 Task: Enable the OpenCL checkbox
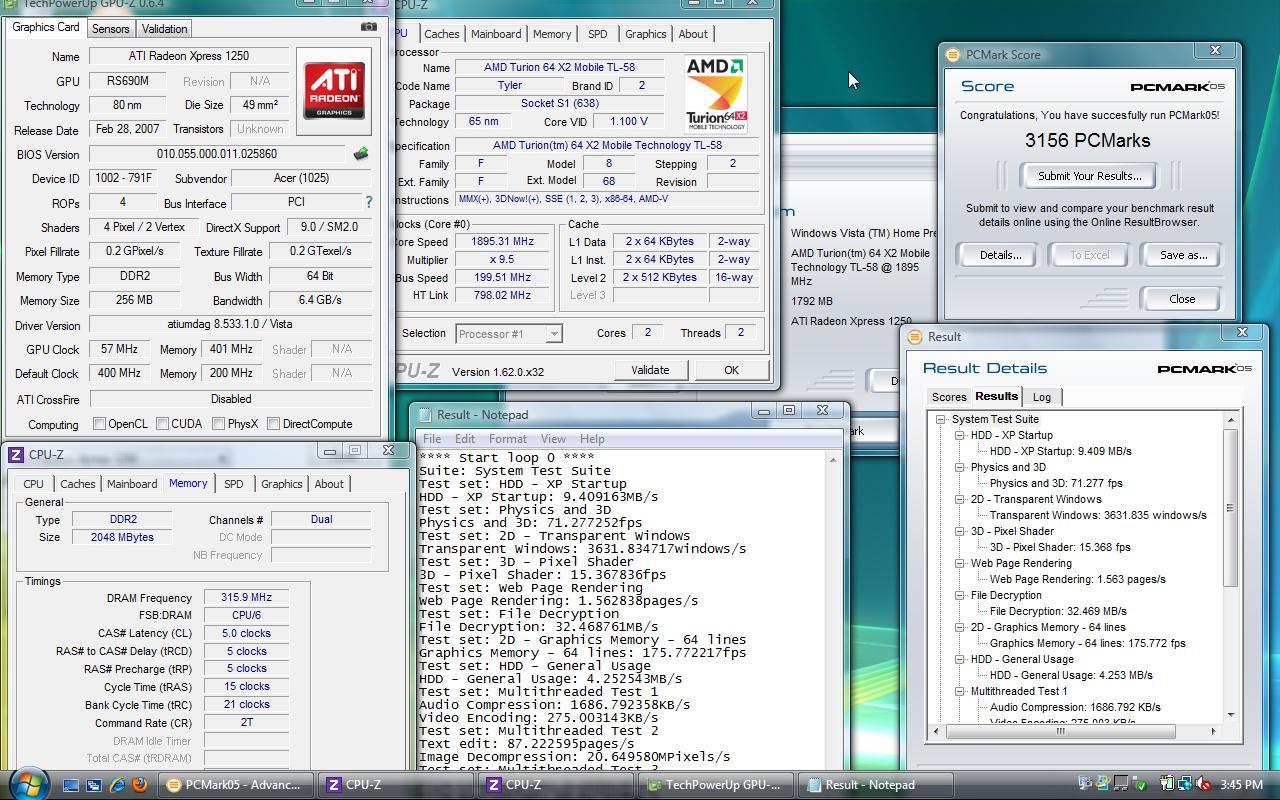99,424
